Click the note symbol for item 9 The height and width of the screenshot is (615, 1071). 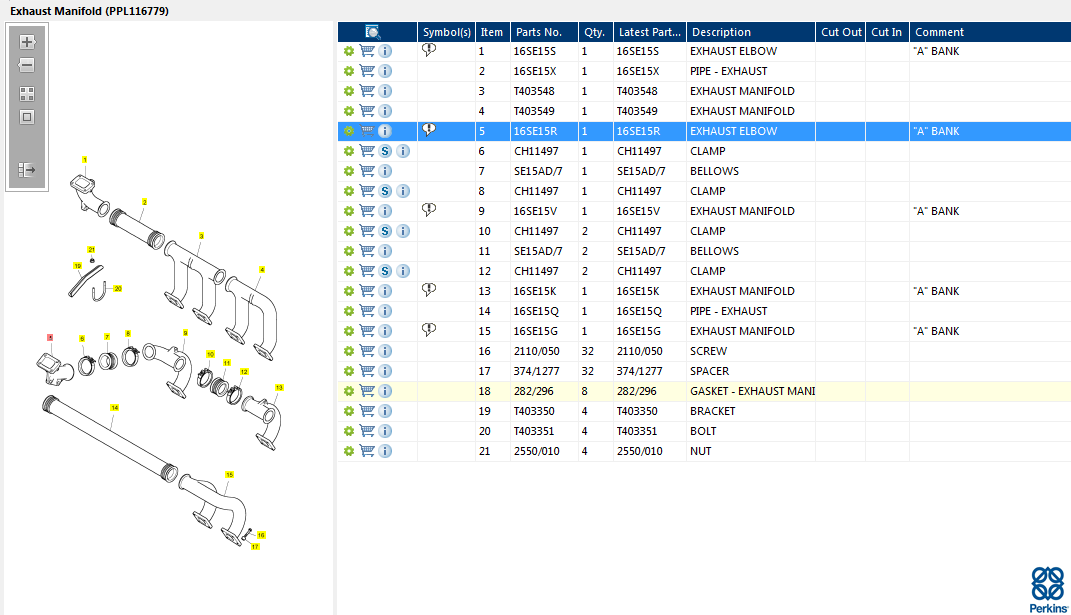[x=429, y=210]
